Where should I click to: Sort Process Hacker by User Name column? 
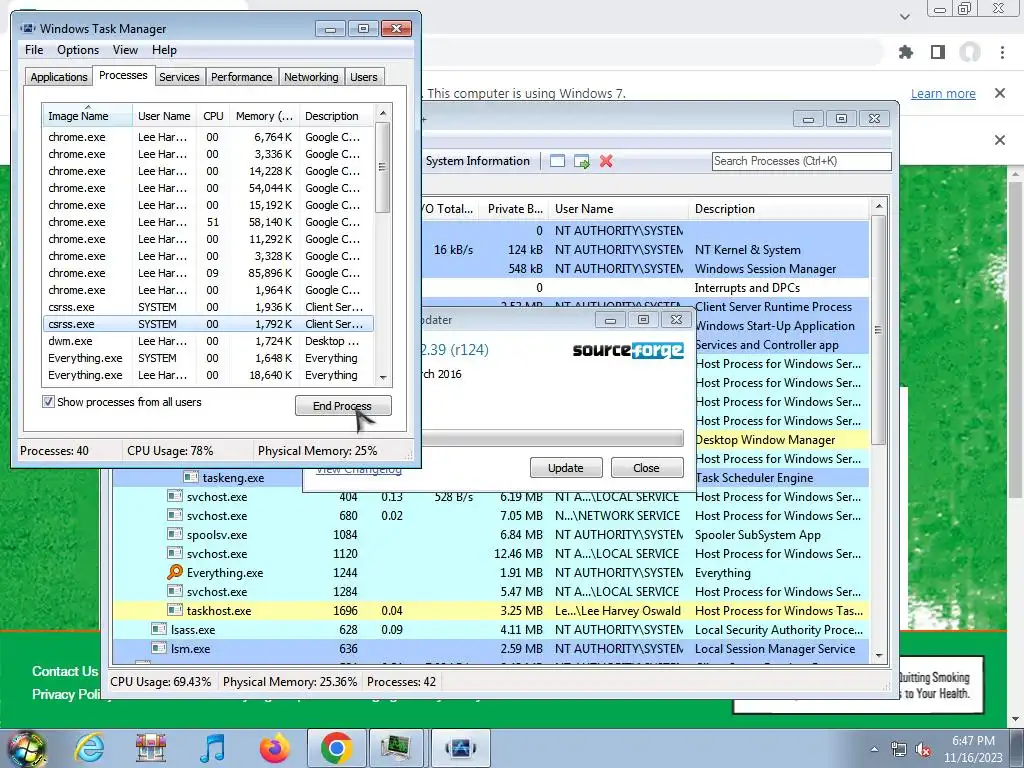[618, 209]
